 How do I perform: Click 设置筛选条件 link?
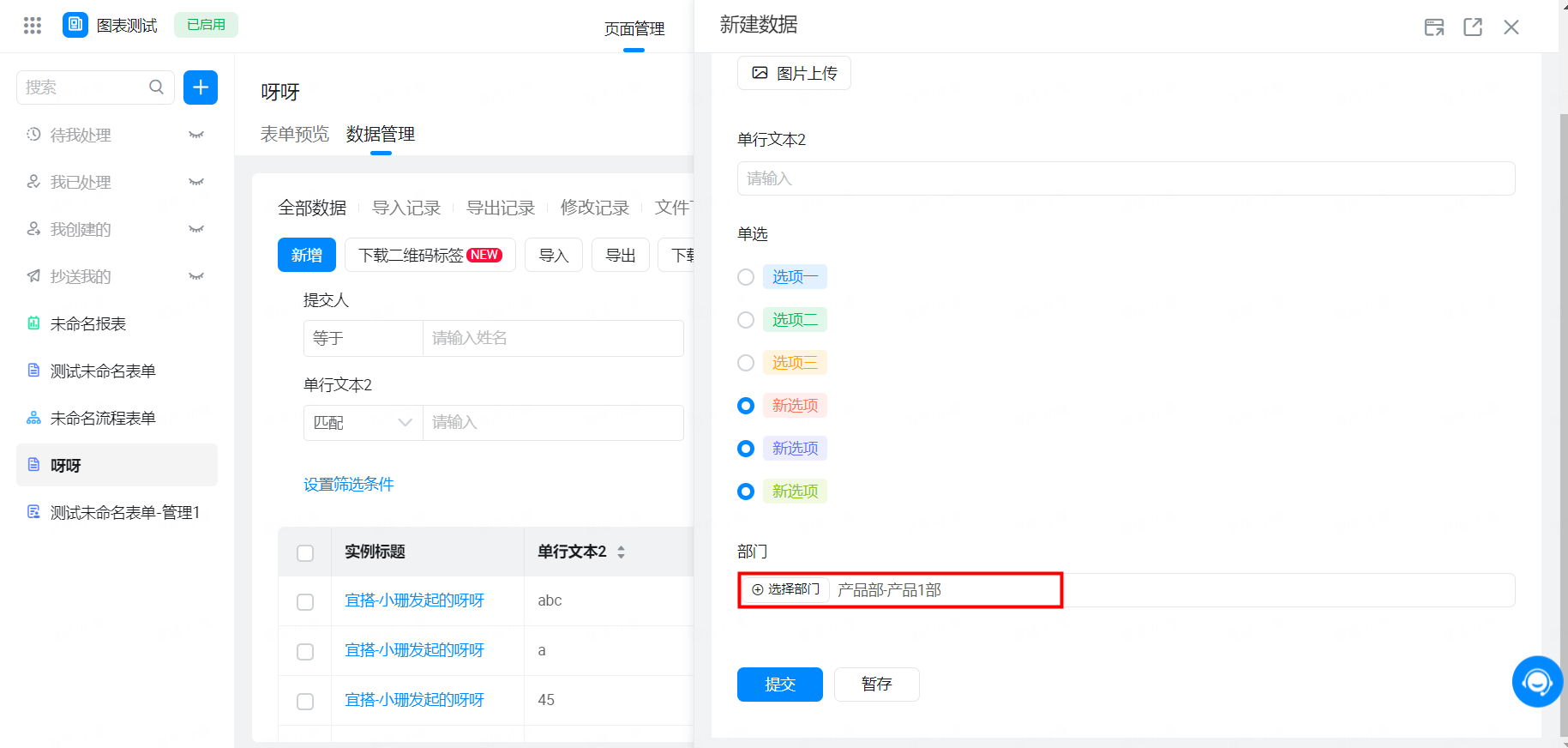point(349,485)
